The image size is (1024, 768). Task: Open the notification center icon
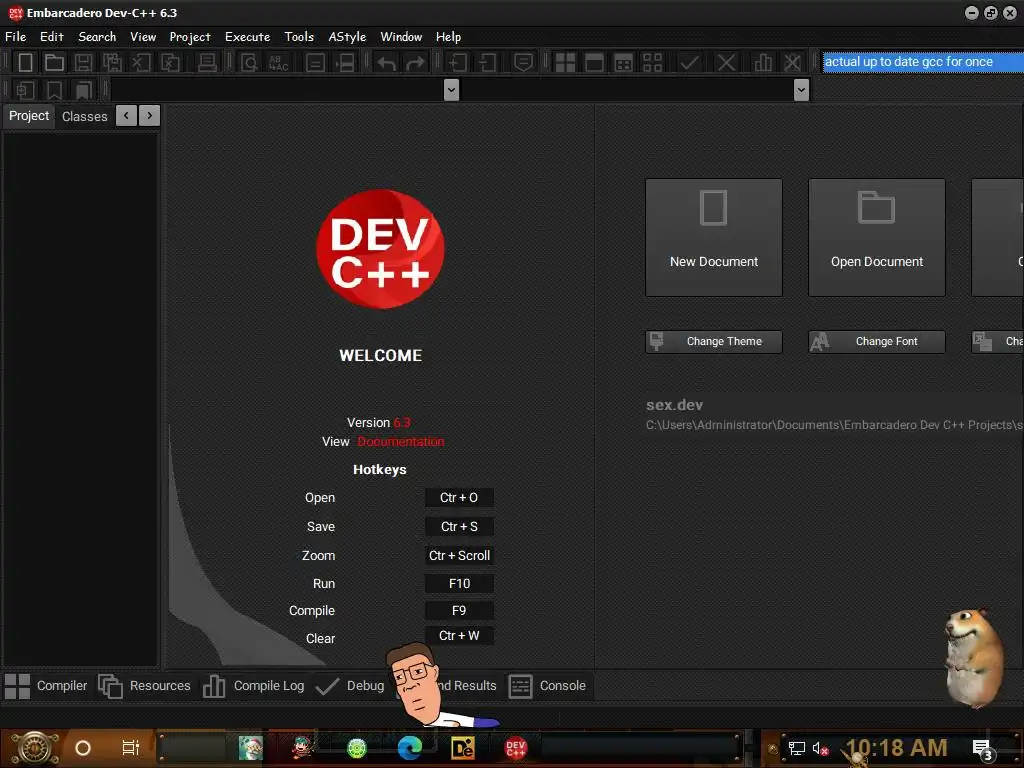click(982, 748)
